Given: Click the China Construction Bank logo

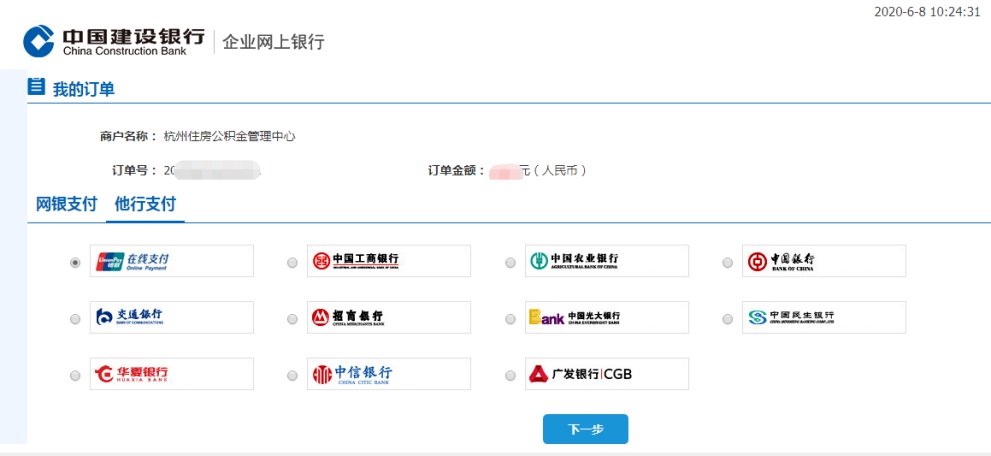Looking at the screenshot, I should coord(114,41).
